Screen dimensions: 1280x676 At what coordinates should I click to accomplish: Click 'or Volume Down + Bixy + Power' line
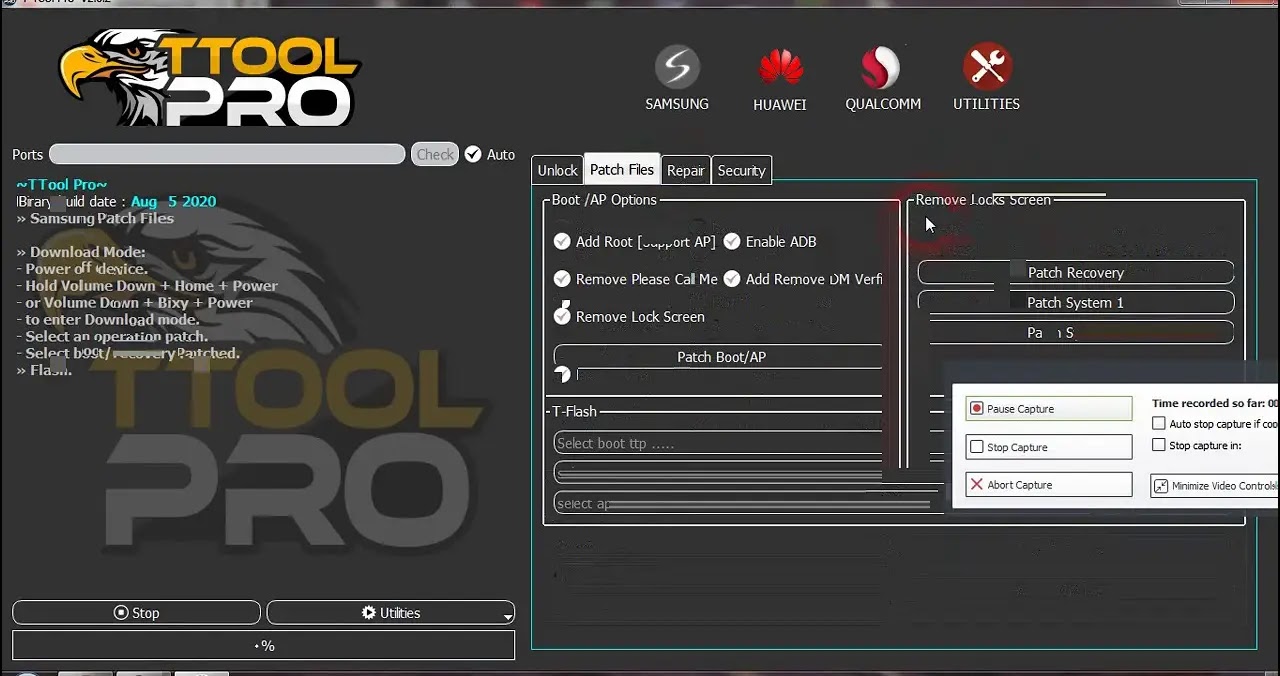tap(135, 302)
